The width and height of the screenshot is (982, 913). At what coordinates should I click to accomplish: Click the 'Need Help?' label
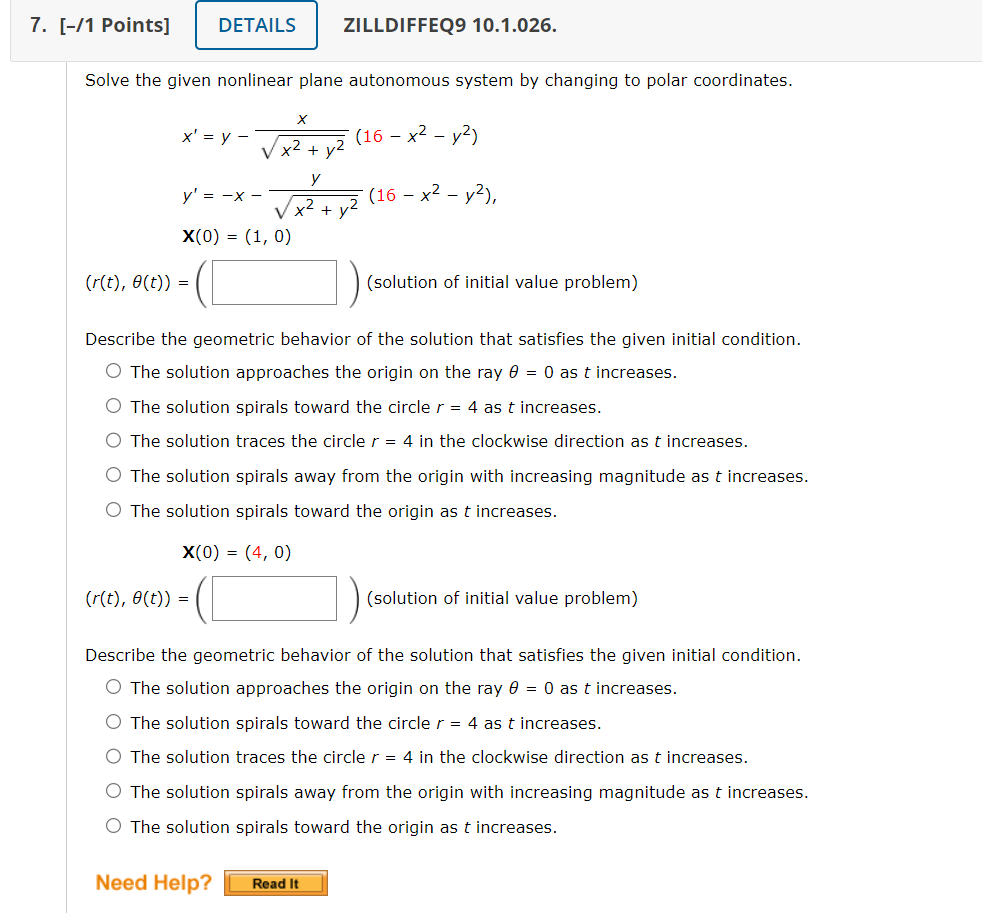pyautogui.click(x=153, y=882)
